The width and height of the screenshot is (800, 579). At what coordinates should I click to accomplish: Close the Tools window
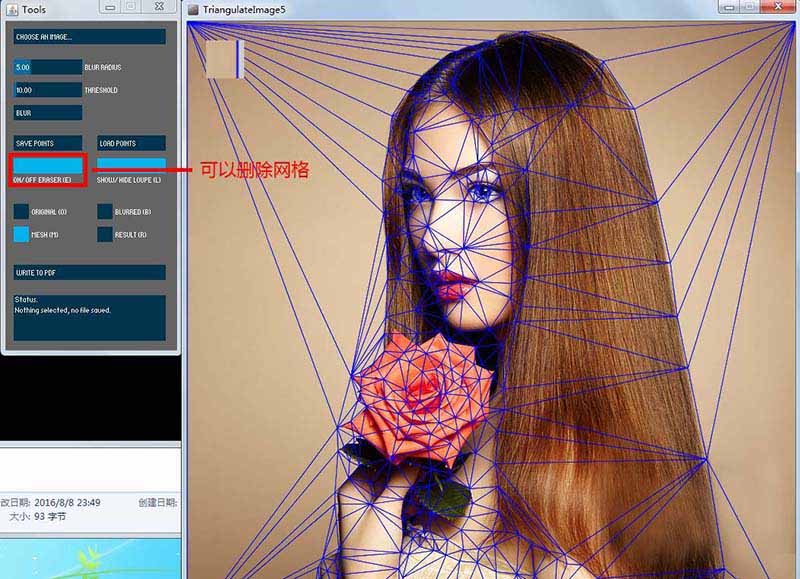[x=159, y=7]
